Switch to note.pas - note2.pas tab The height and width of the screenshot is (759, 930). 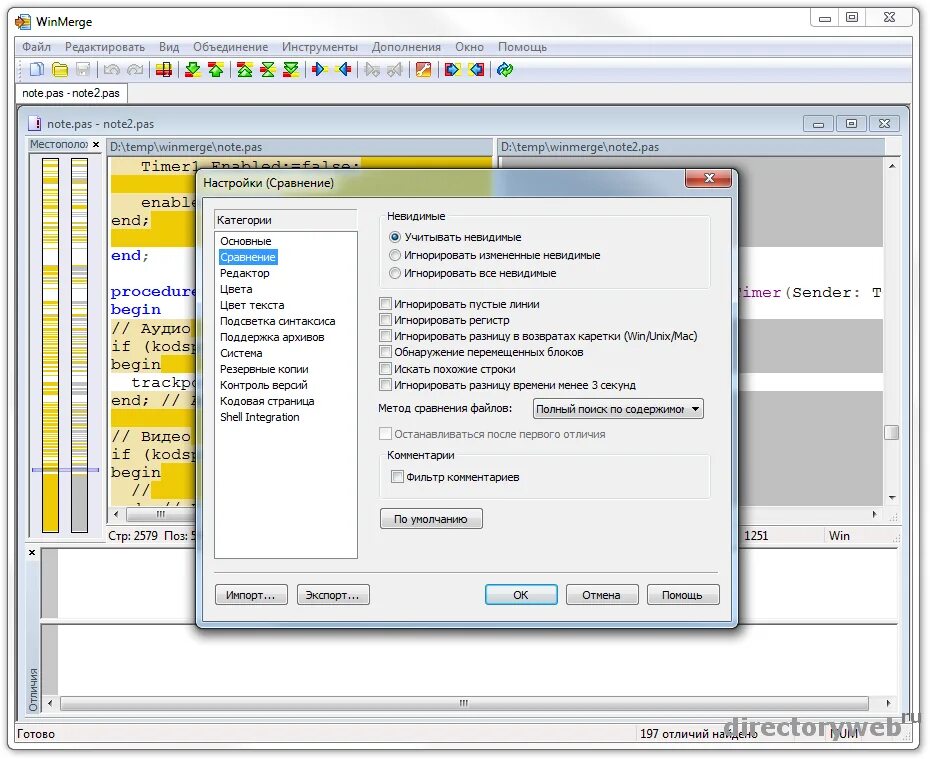coord(71,93)
